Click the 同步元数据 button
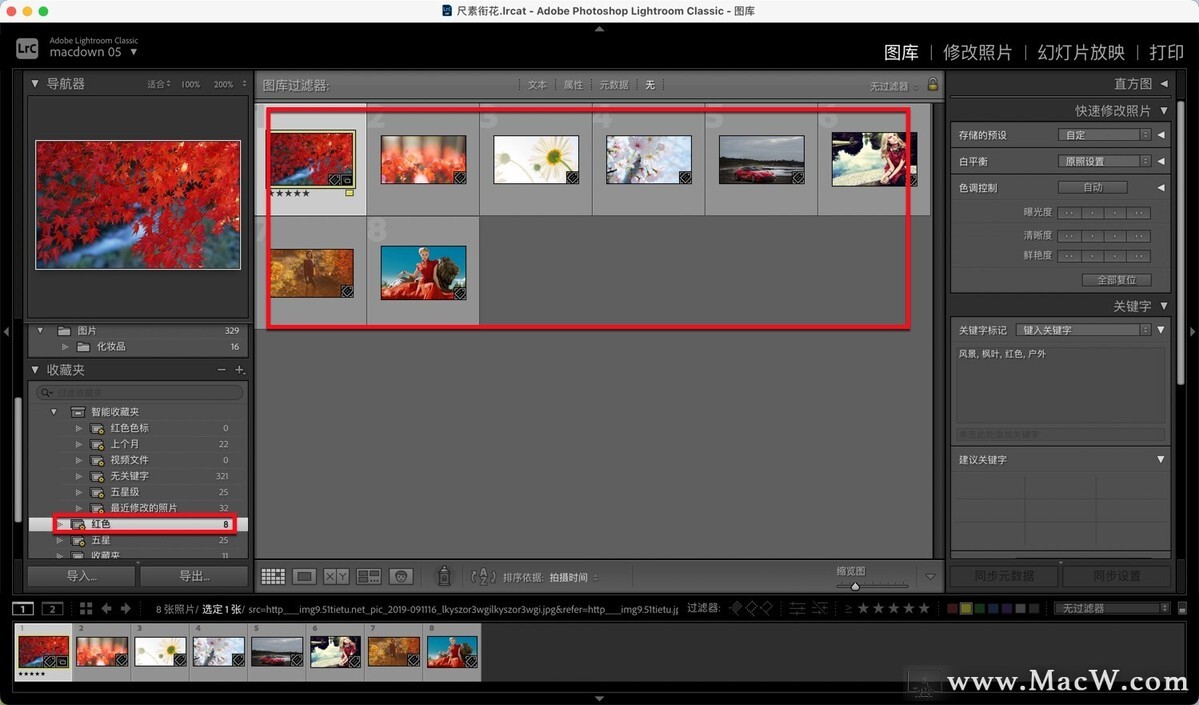Screen dimensions: 1199x705 (x=1004, y=576)
